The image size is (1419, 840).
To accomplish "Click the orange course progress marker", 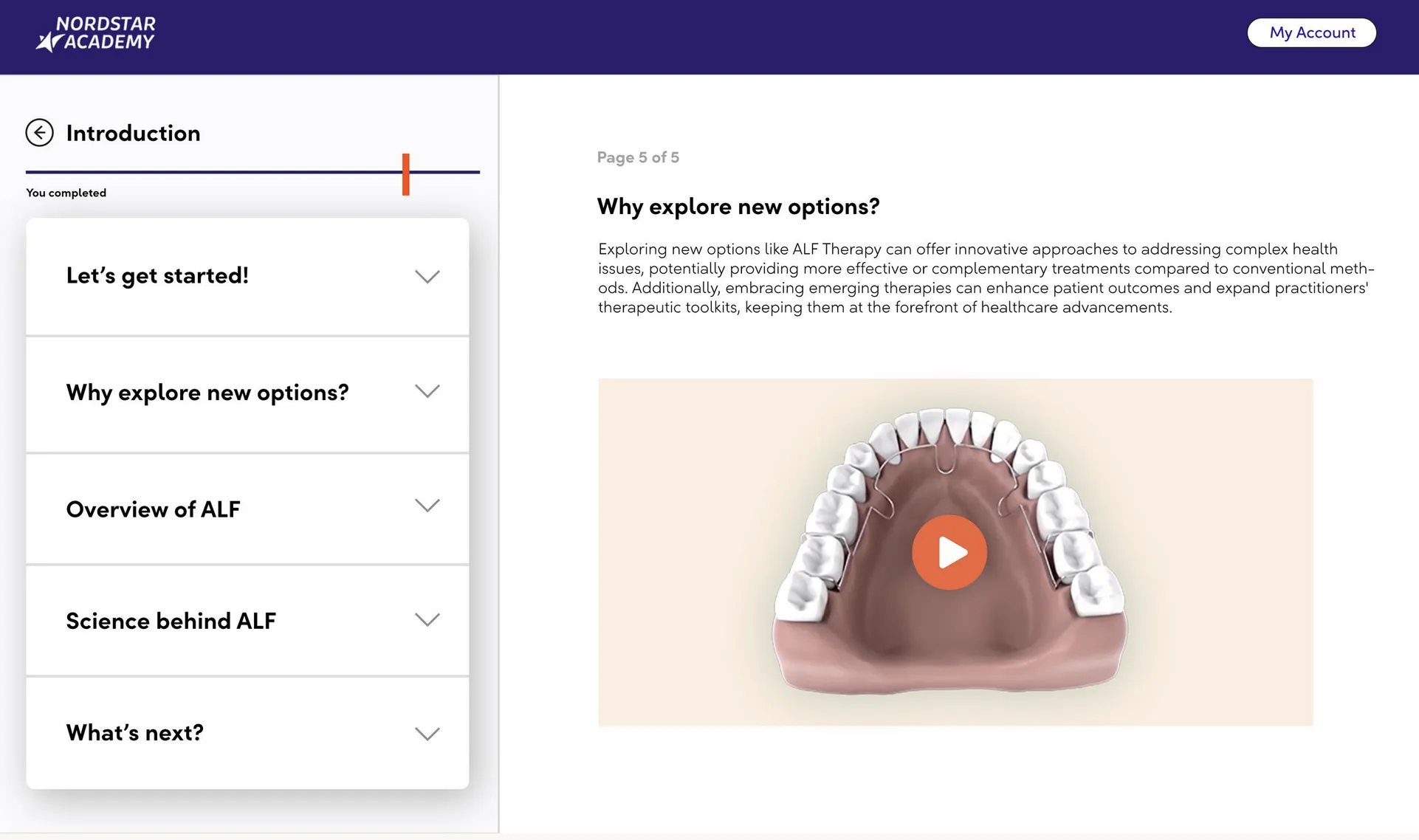I will click(406, 174).
